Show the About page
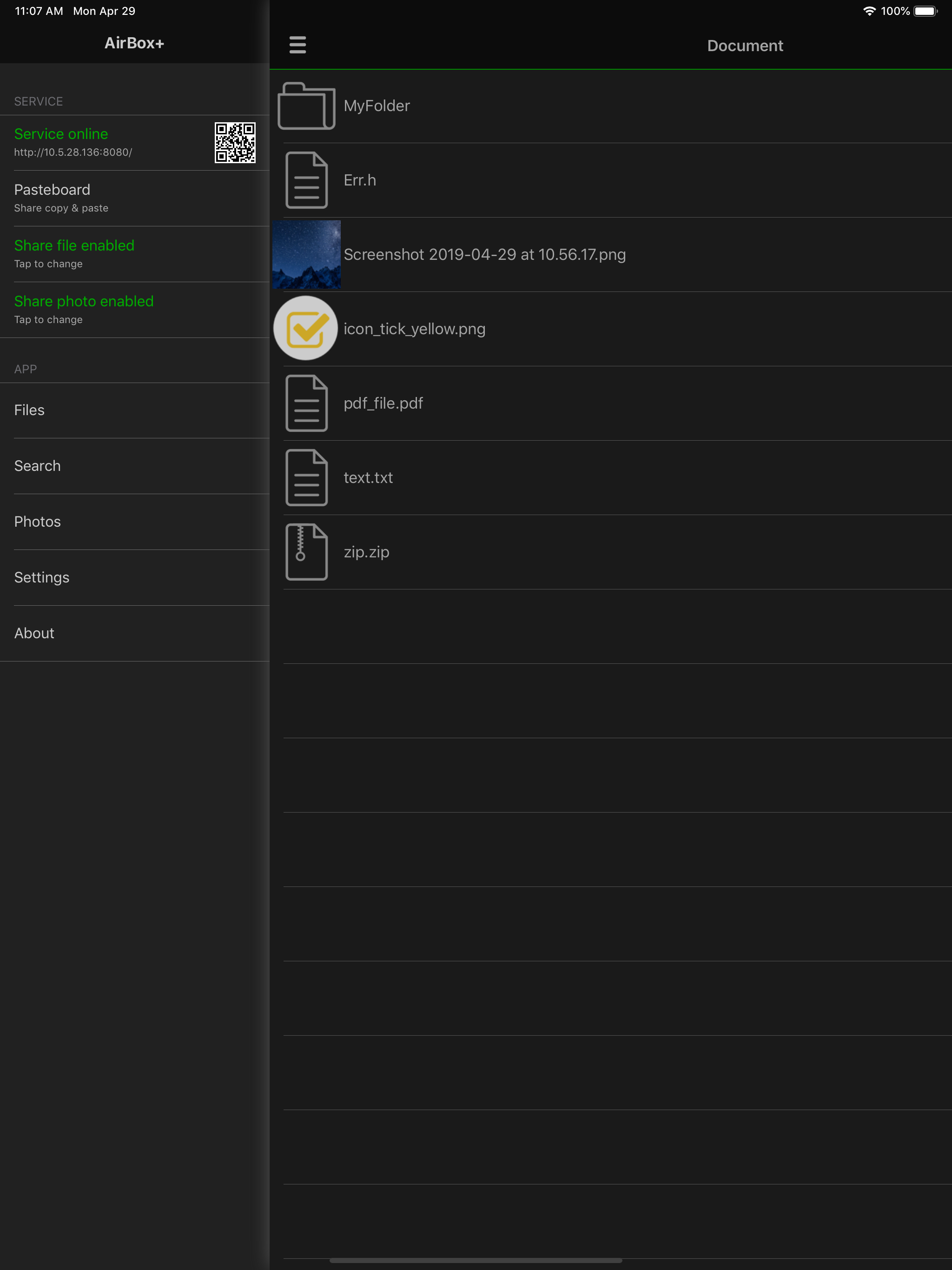The image size is (952, 1270). tap(34, 633)
